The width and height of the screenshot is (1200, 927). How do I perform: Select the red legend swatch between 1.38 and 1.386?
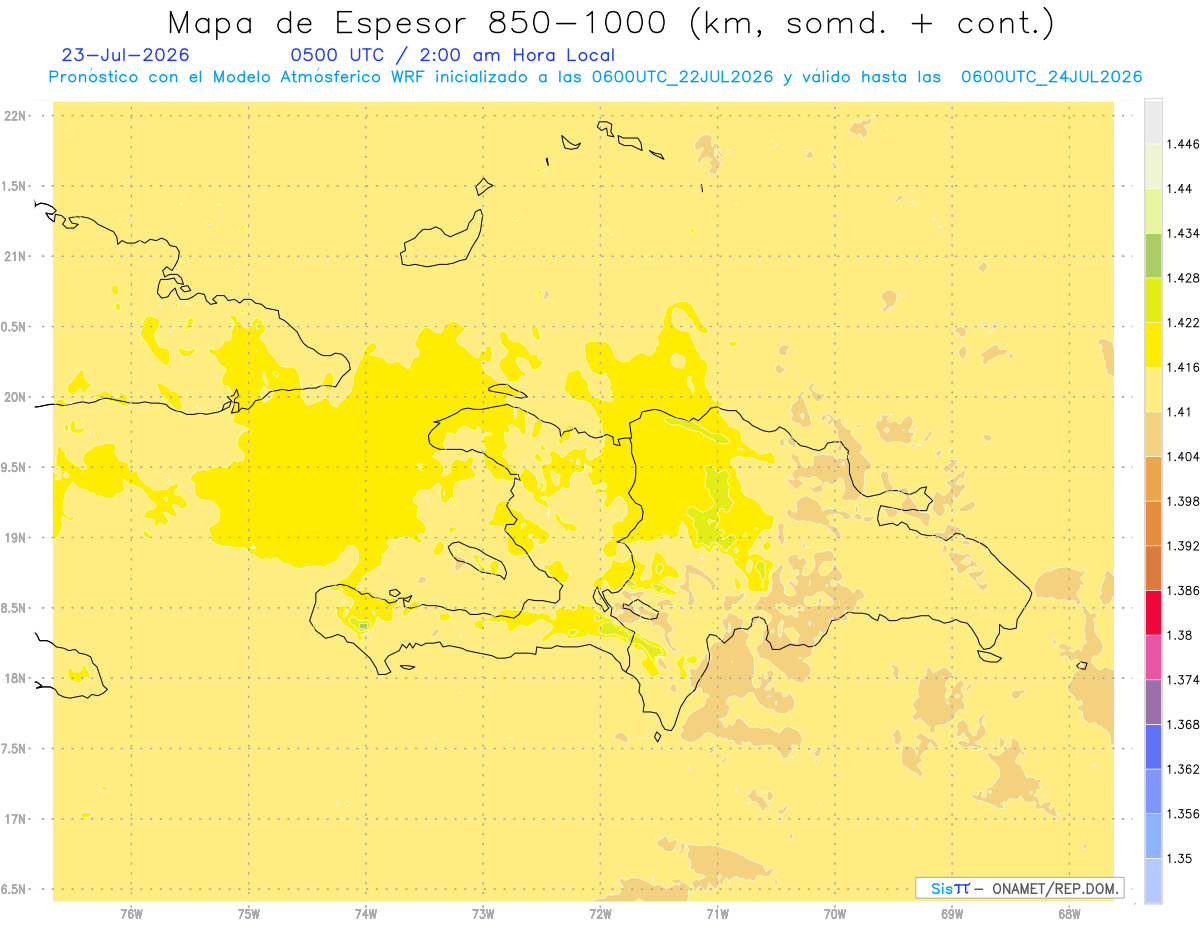click(1153, 613)
